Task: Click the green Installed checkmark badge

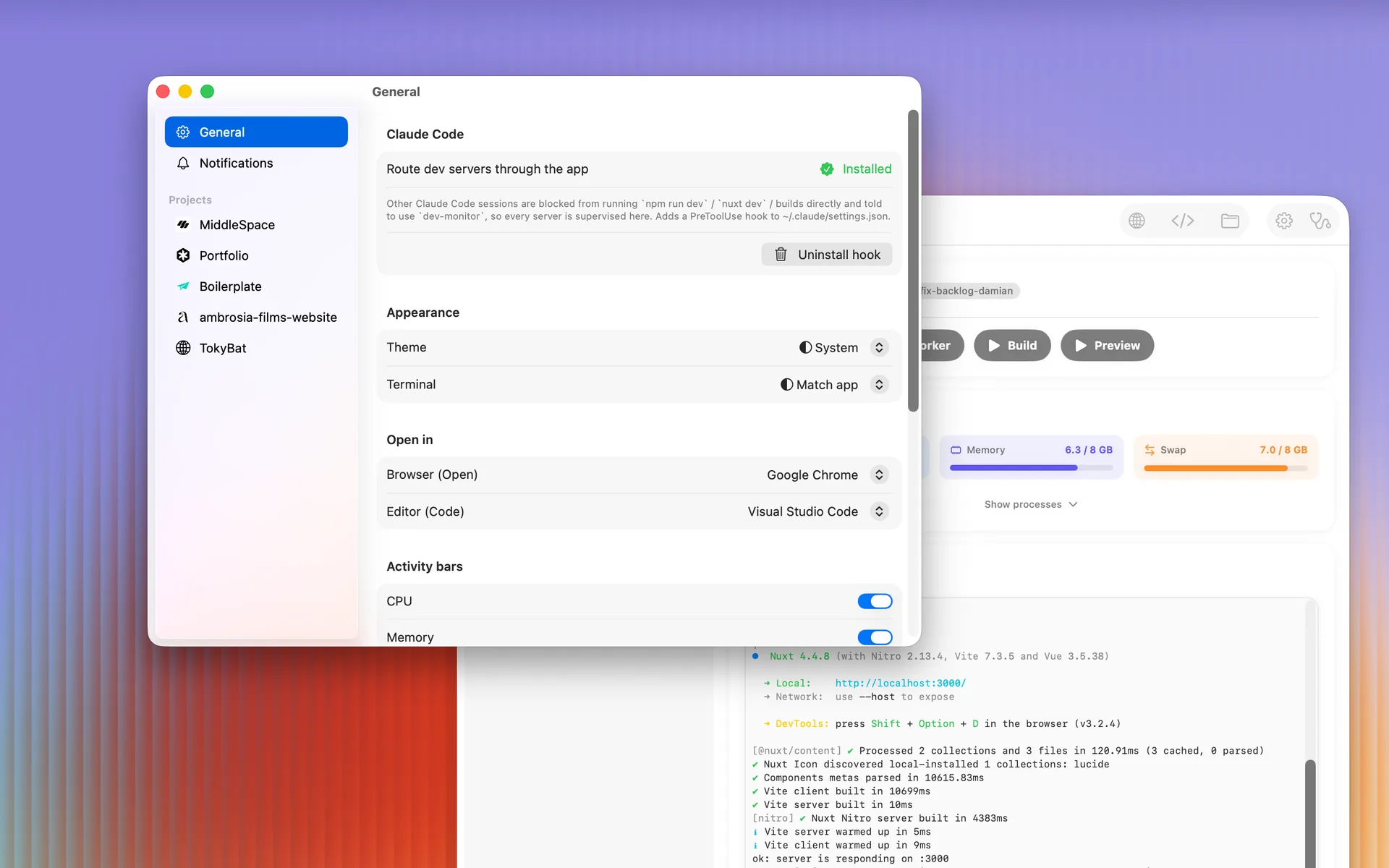Action: (826, 169)
